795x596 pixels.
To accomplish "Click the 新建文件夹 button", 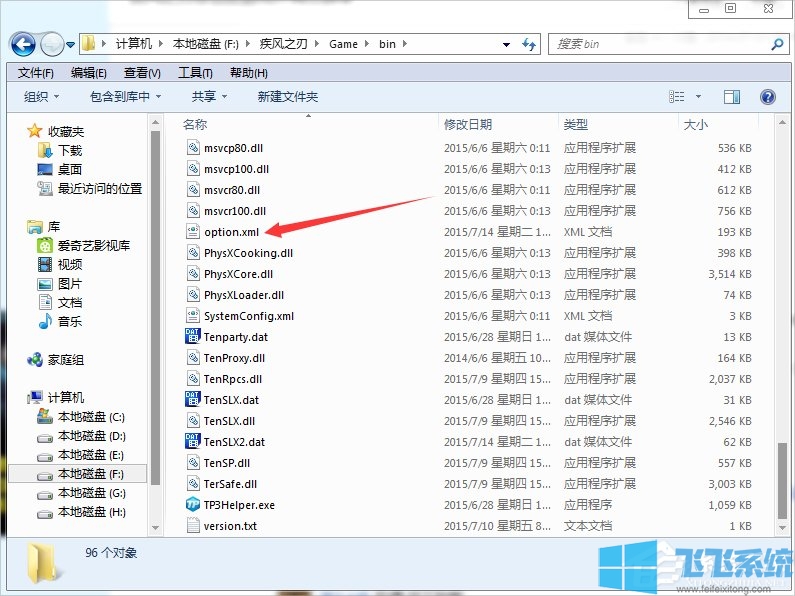I will [x=287, y=97].
